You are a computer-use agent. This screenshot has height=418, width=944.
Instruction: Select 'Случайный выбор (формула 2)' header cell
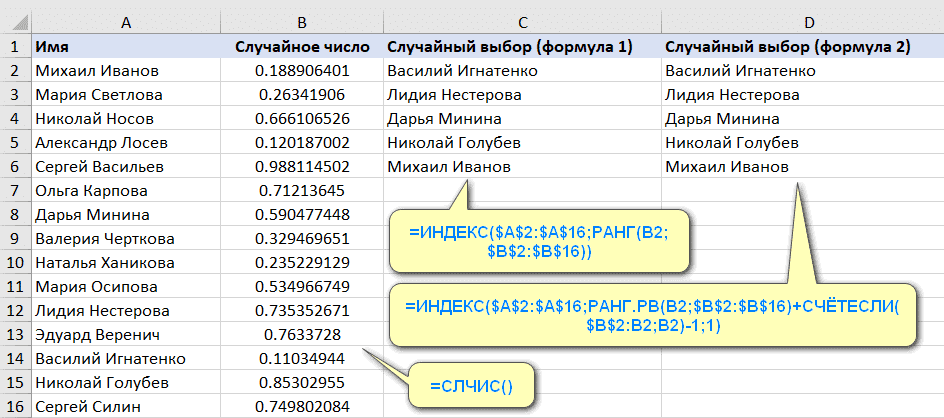[800, 47]
